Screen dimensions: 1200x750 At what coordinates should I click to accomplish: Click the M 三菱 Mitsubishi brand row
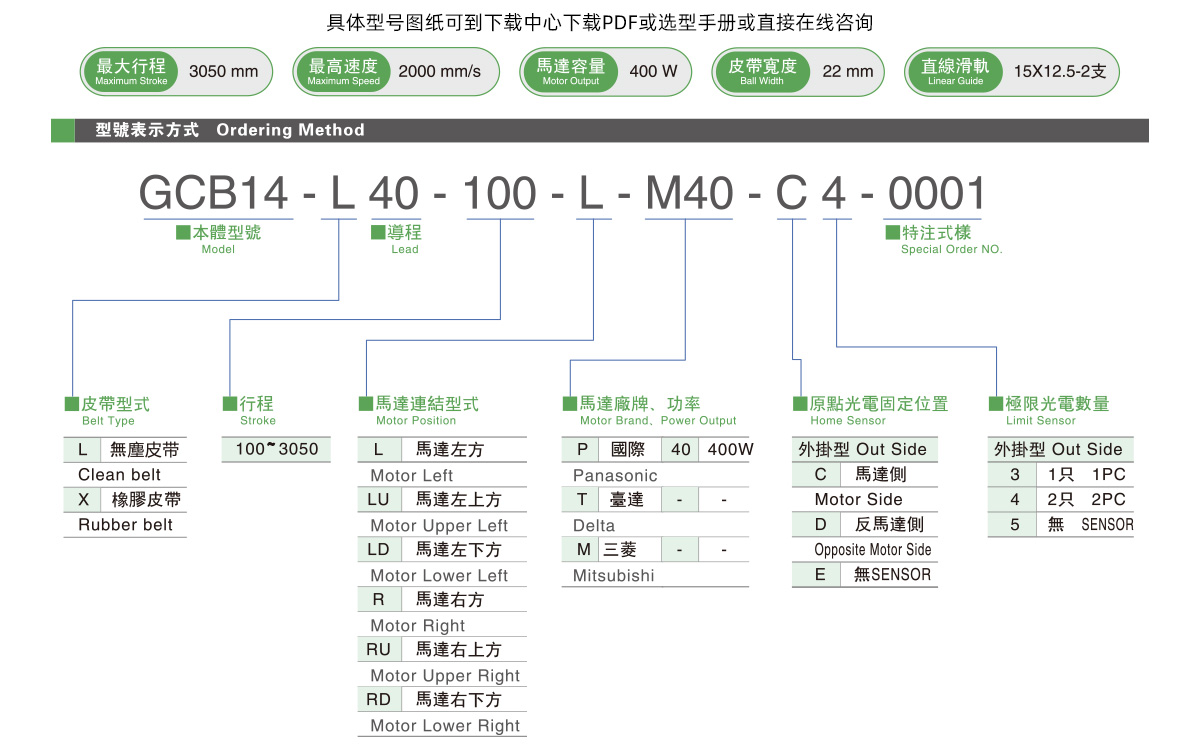655,549
